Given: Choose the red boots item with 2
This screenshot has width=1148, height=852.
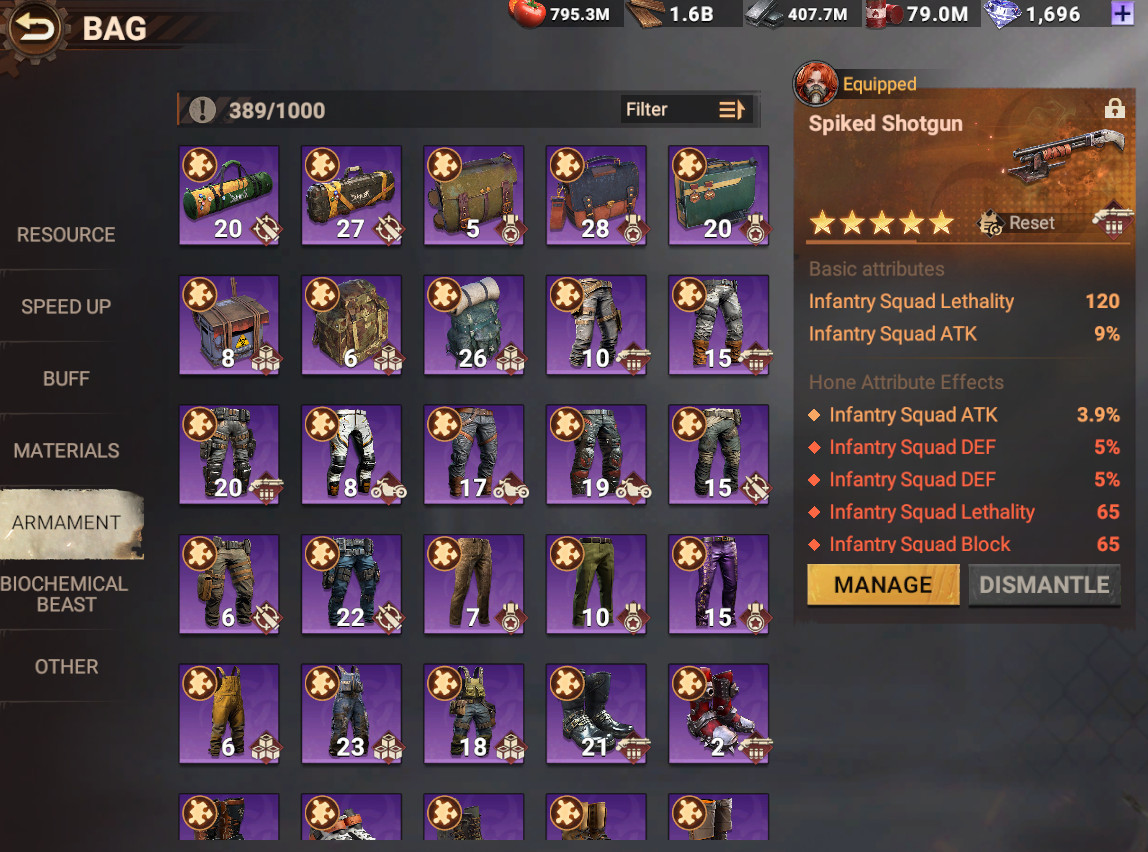Looking at the screenshot, I should coord(718,714).
